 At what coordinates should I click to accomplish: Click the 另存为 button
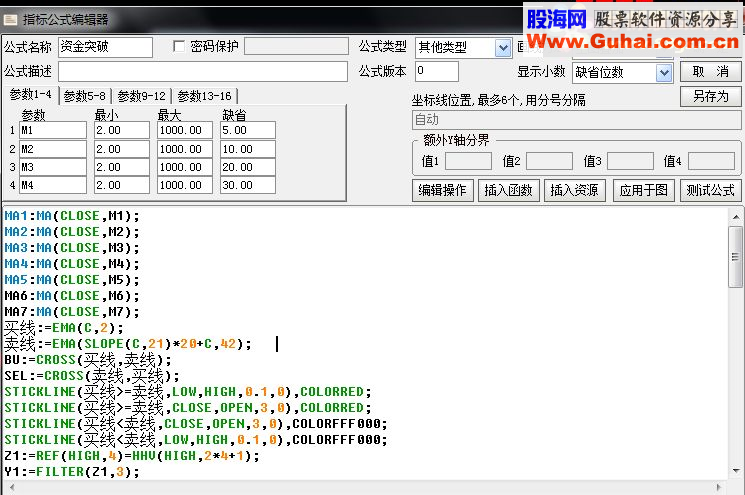710,96
